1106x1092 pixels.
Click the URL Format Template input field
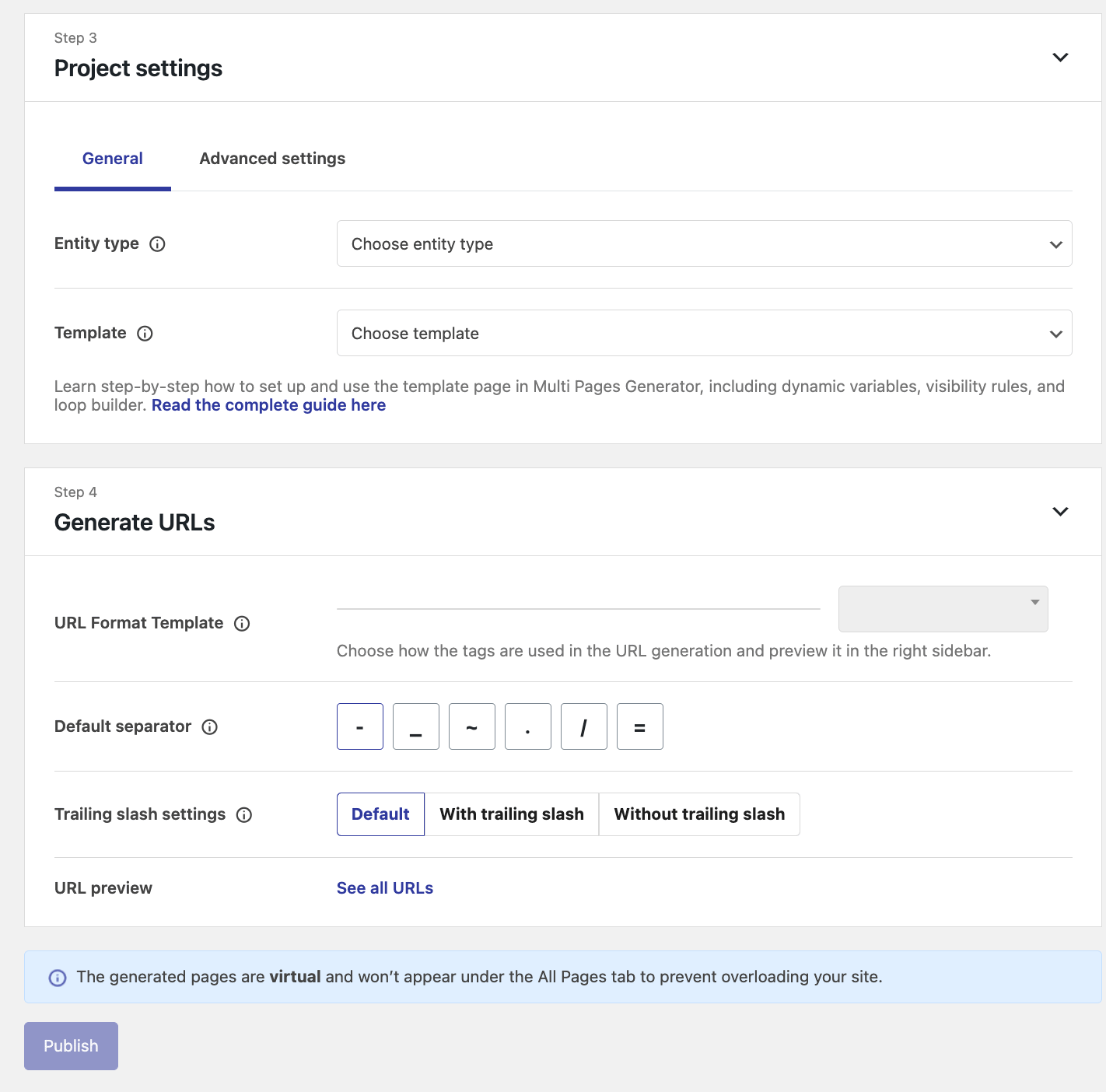point(578,597)
